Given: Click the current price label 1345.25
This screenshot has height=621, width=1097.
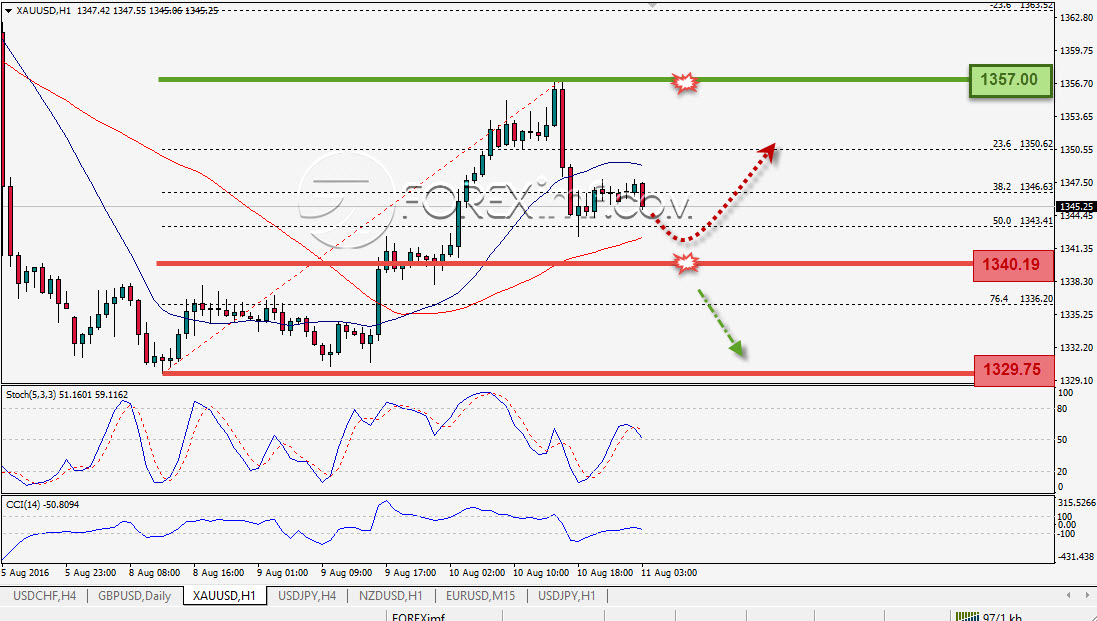Looking at the screenshot, I should tap(1075, 206).
